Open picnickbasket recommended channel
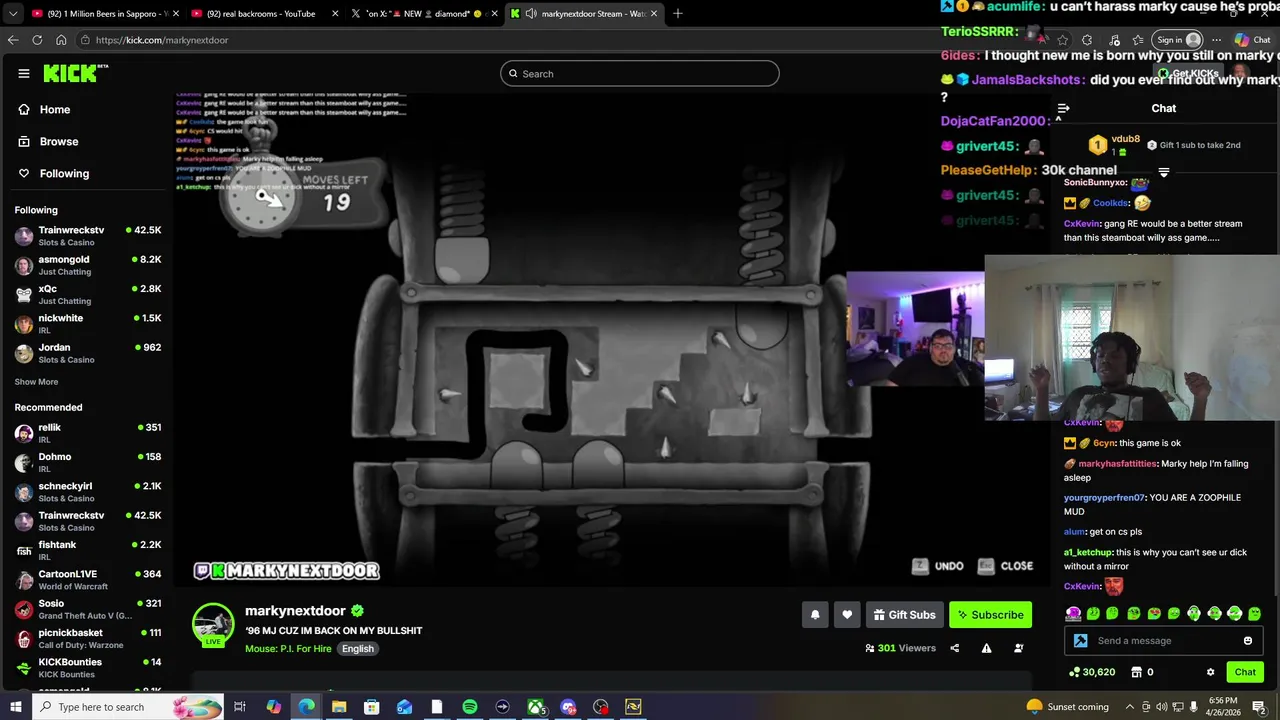The height and width of the screenshot is (720, 1280). (88, 638)
